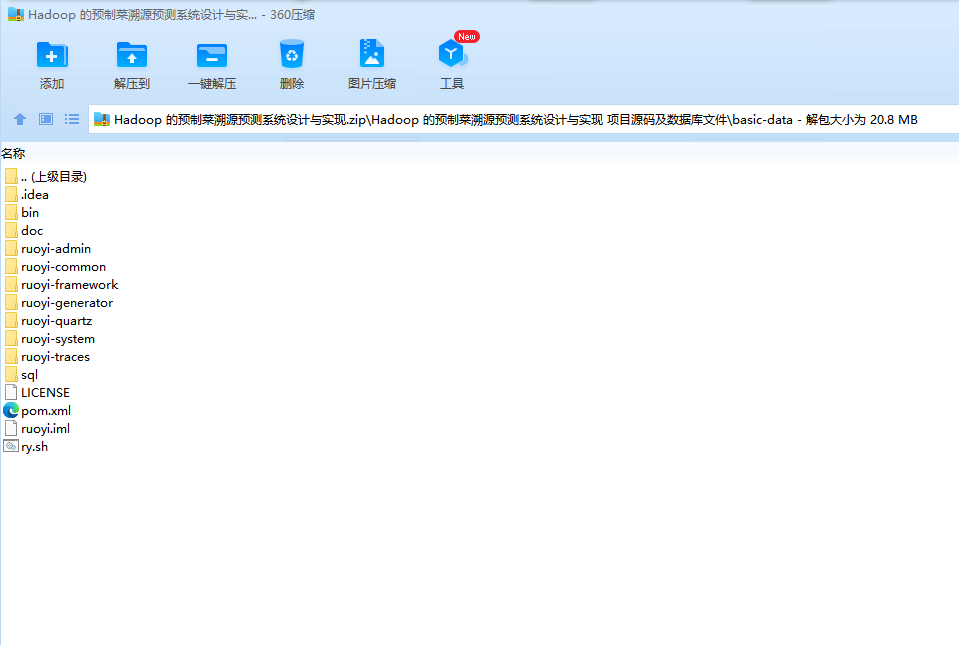Click the archive icon in the address bar
959x645 pixels.
[102, 120]
